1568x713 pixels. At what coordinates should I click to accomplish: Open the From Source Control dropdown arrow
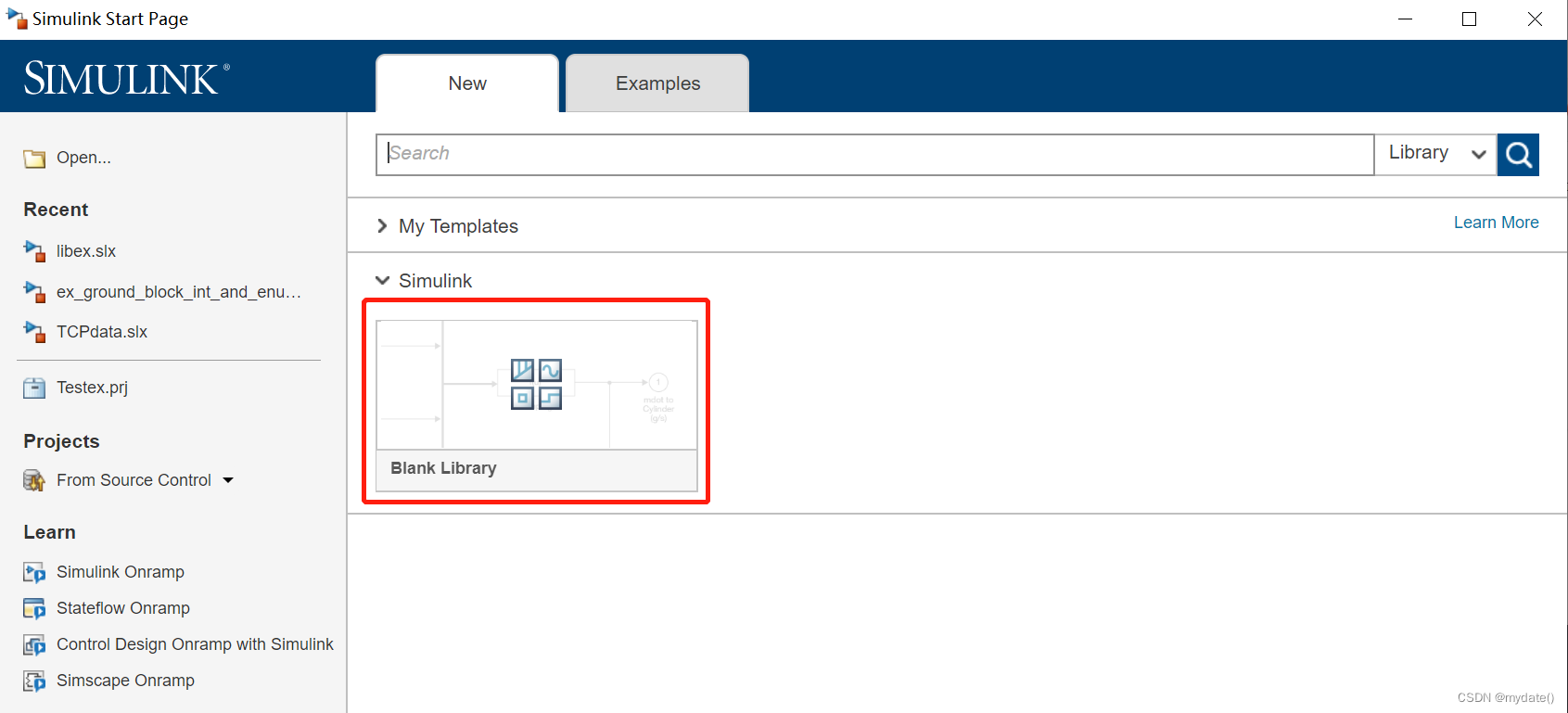click(x=228, y=480)
